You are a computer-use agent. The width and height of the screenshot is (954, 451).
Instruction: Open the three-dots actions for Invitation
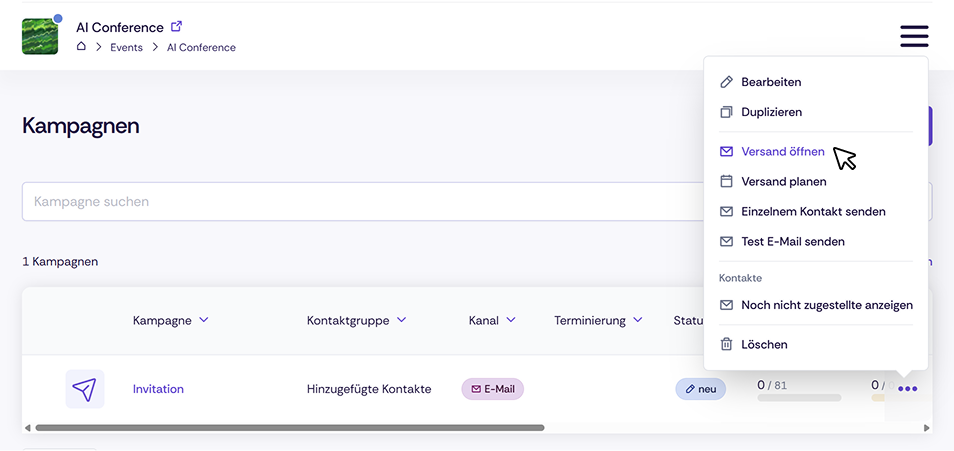tap(907, 389)
